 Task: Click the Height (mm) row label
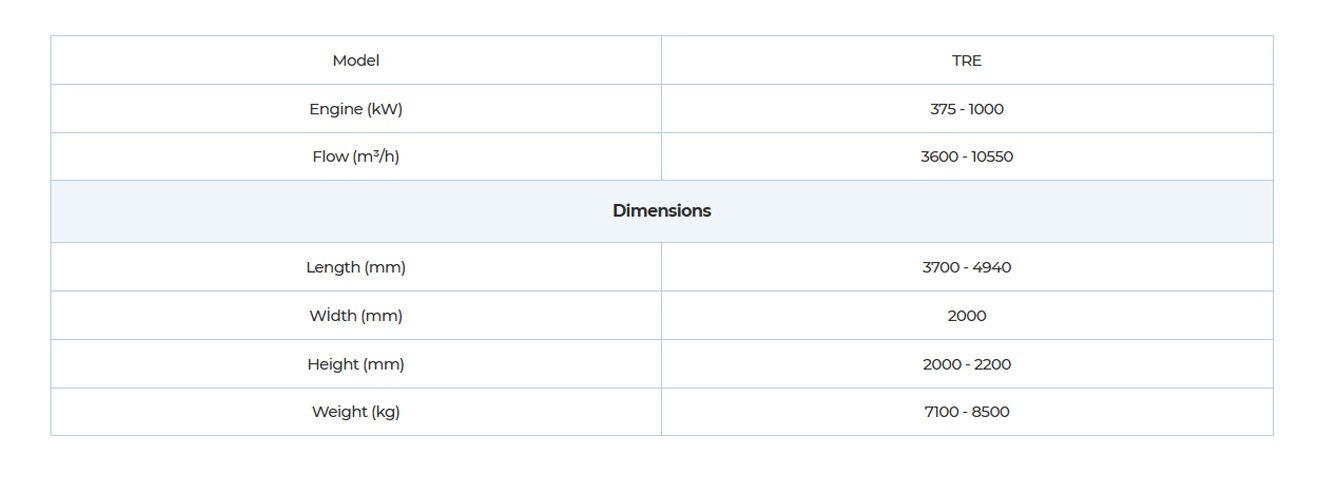(356, 365)
